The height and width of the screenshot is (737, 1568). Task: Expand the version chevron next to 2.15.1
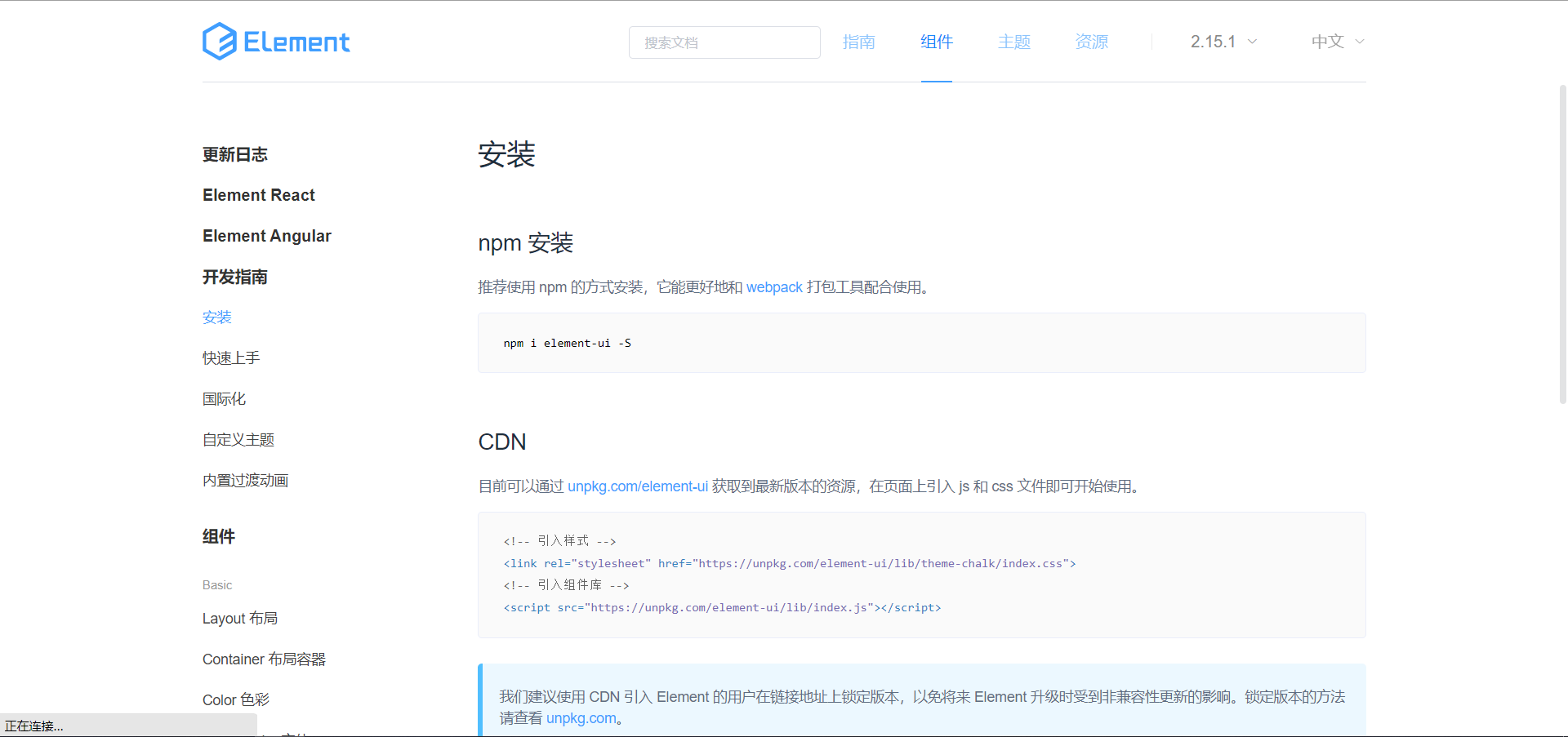click(x=1254, y=41)
